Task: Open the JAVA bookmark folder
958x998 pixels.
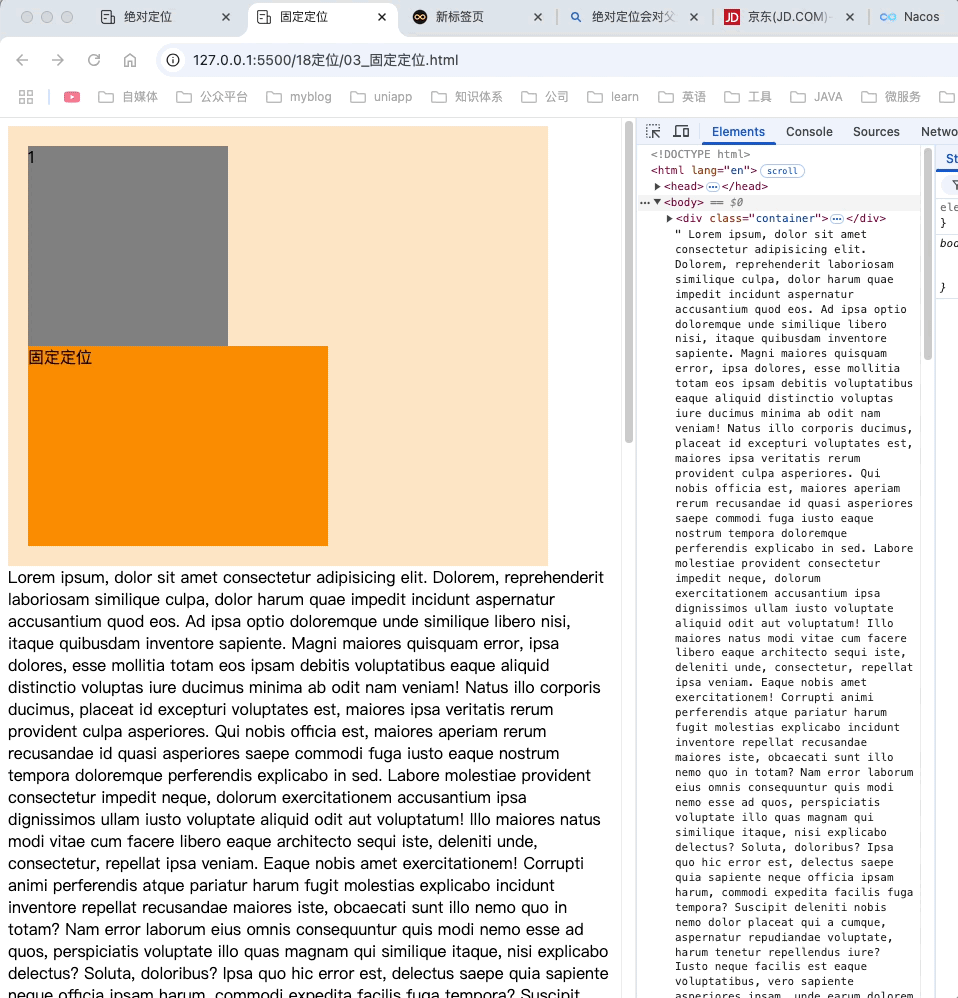Action: tap(816, 97)
